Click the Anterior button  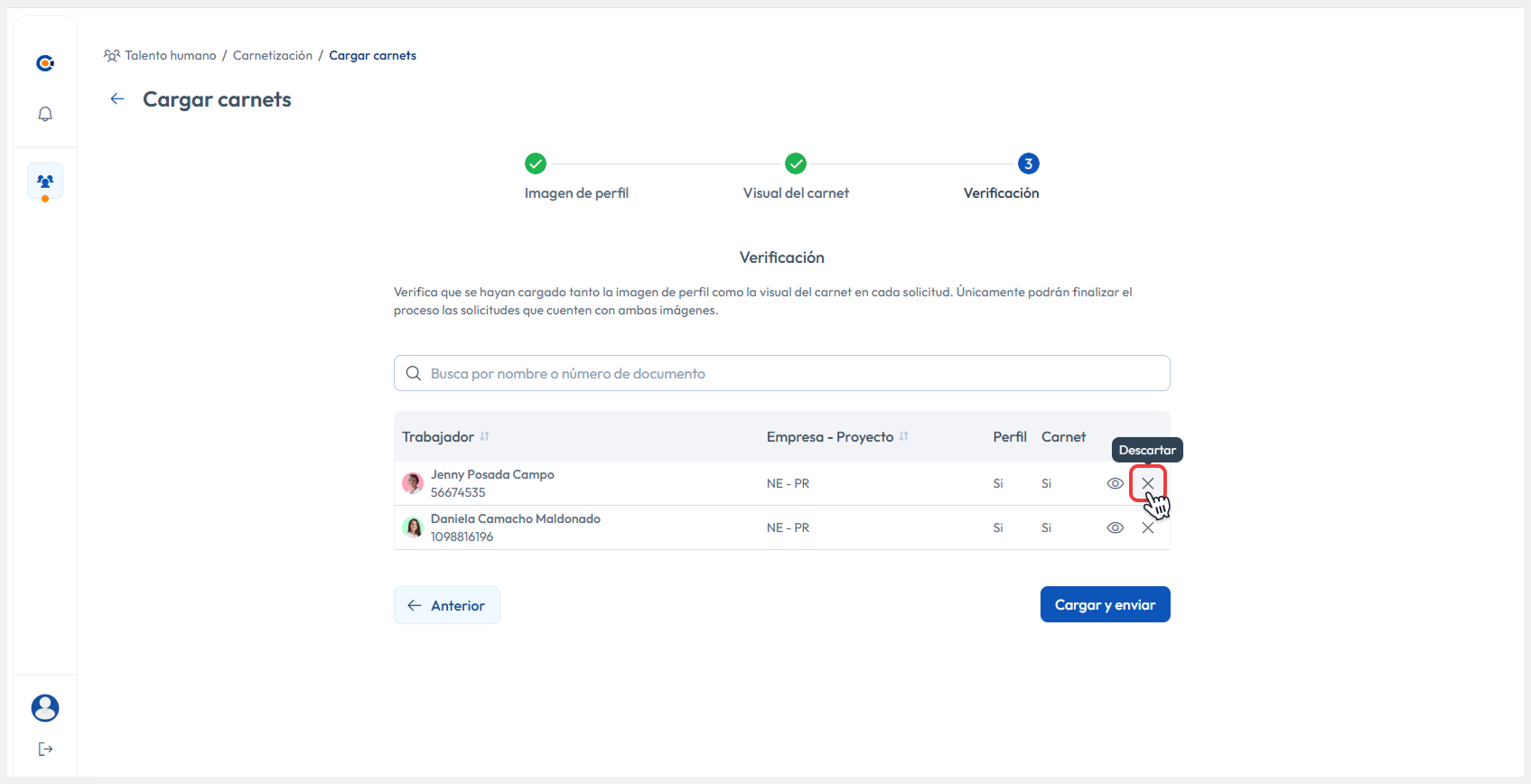coord(447,605)
